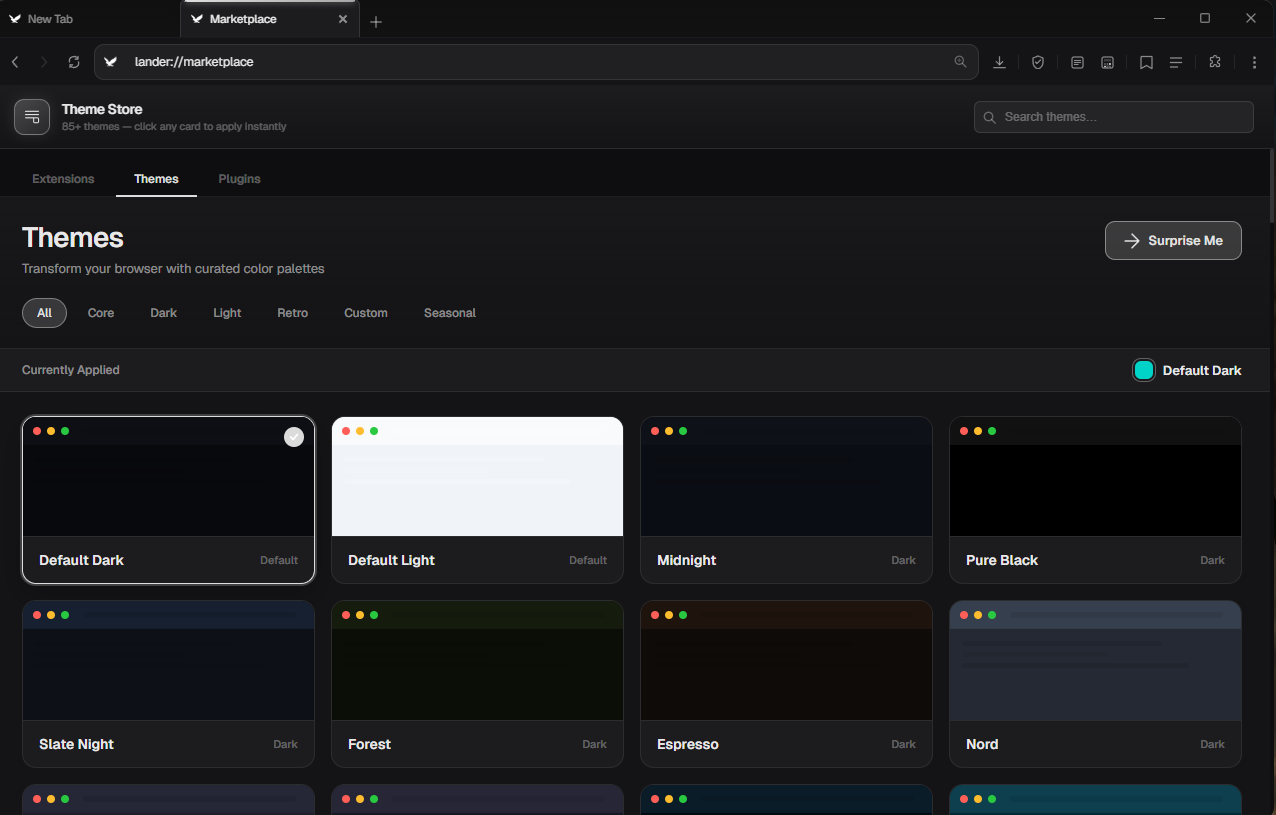1276x815 pixels.
Task: Open the extensions puzzle-piece icon
Action: click(1214, 62)
